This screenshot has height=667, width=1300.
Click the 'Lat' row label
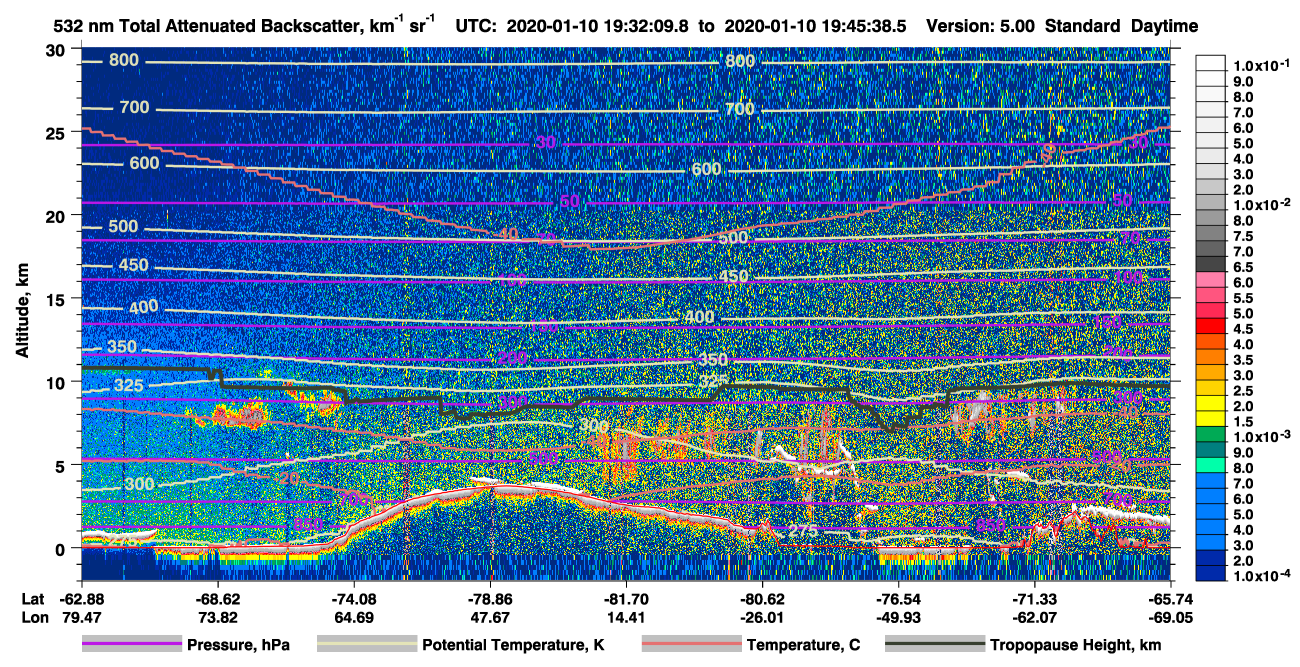point(31,599)
